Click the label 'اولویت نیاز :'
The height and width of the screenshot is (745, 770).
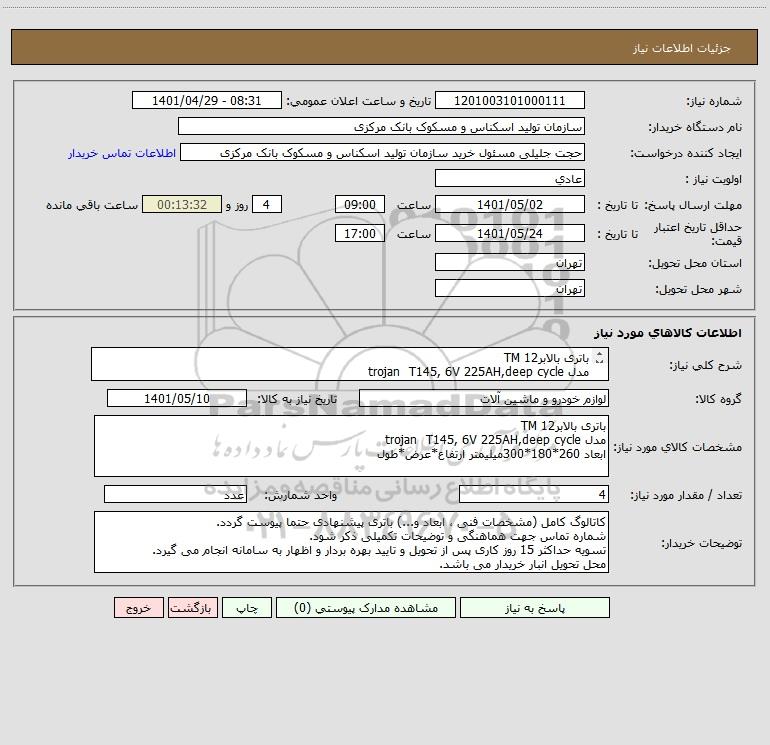click(x=714, y=179)
